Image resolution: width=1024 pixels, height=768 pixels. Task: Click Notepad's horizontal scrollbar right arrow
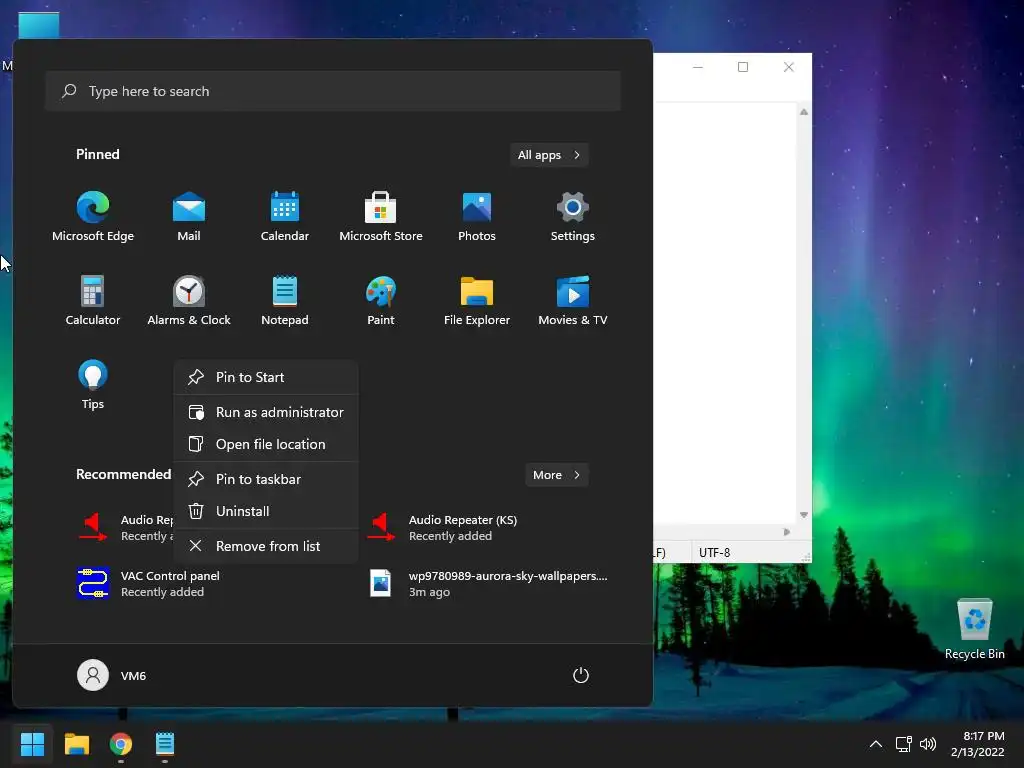click(x=787, y=532)
